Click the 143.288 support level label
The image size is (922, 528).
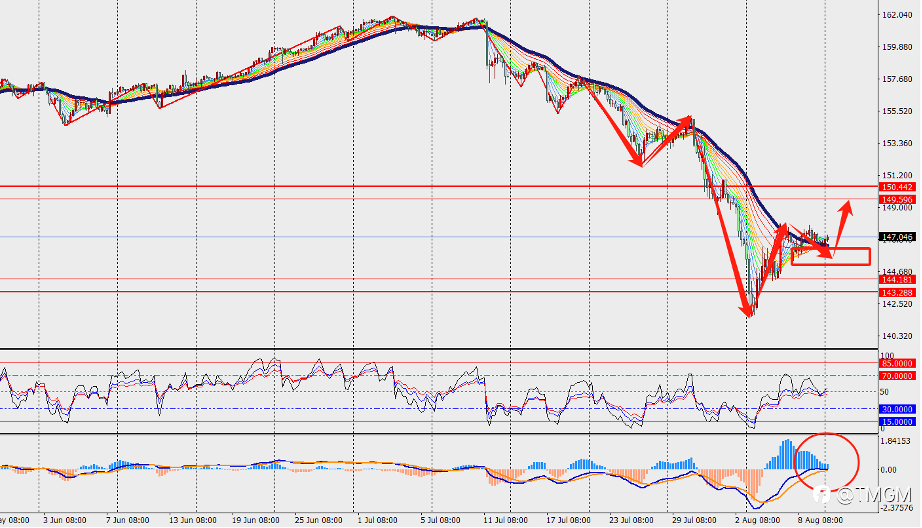897,292
